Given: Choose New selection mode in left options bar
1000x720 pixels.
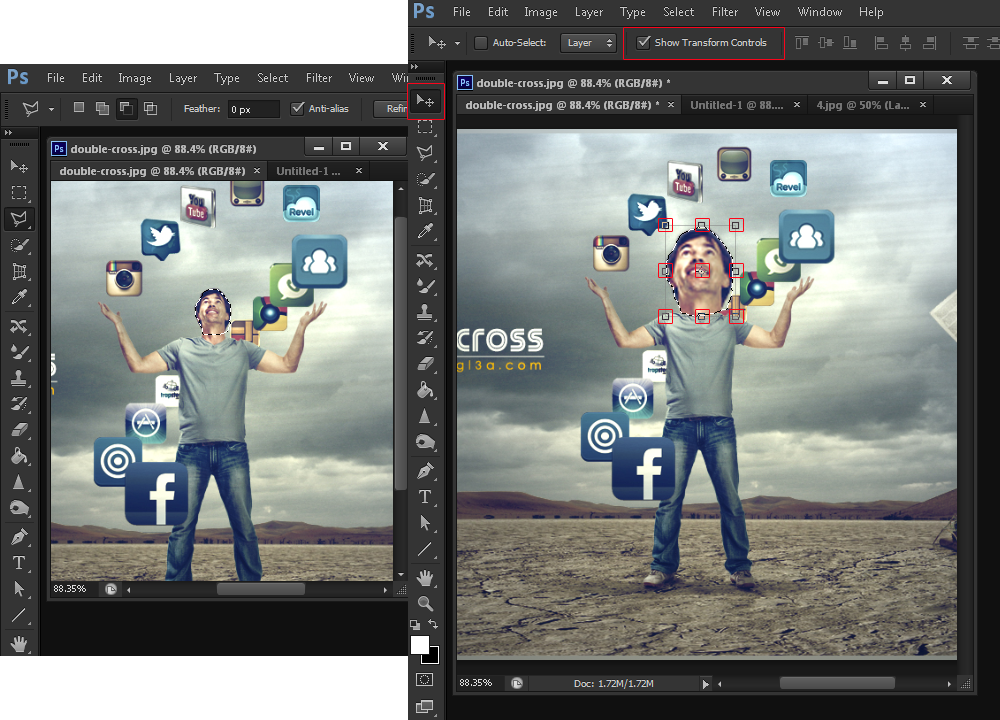Looking at the screenshot, I should coord(78,108).
